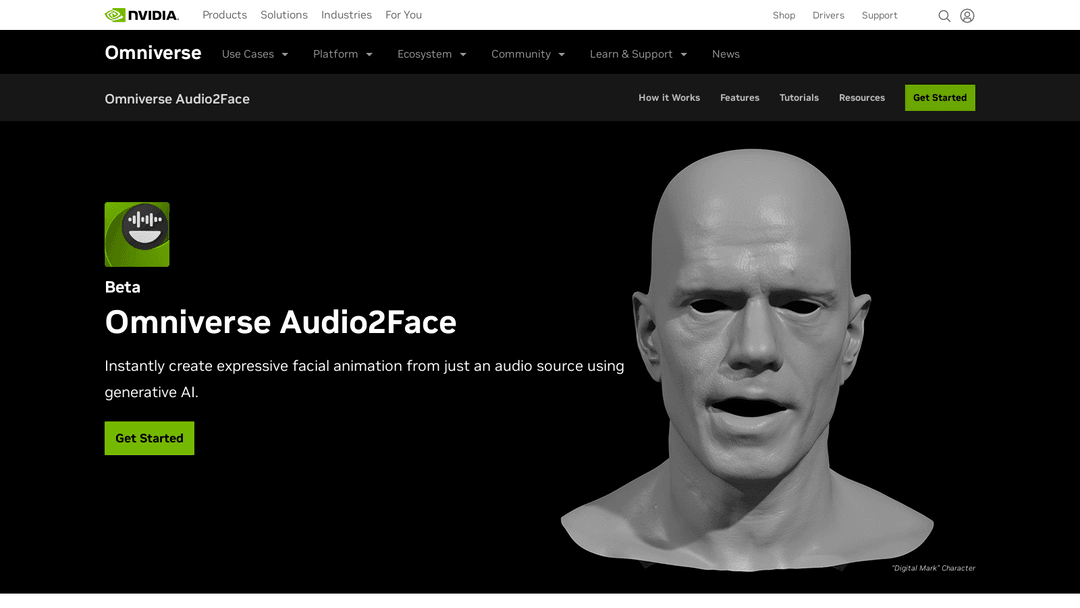Open the Products menu

(x=224, y=15)
